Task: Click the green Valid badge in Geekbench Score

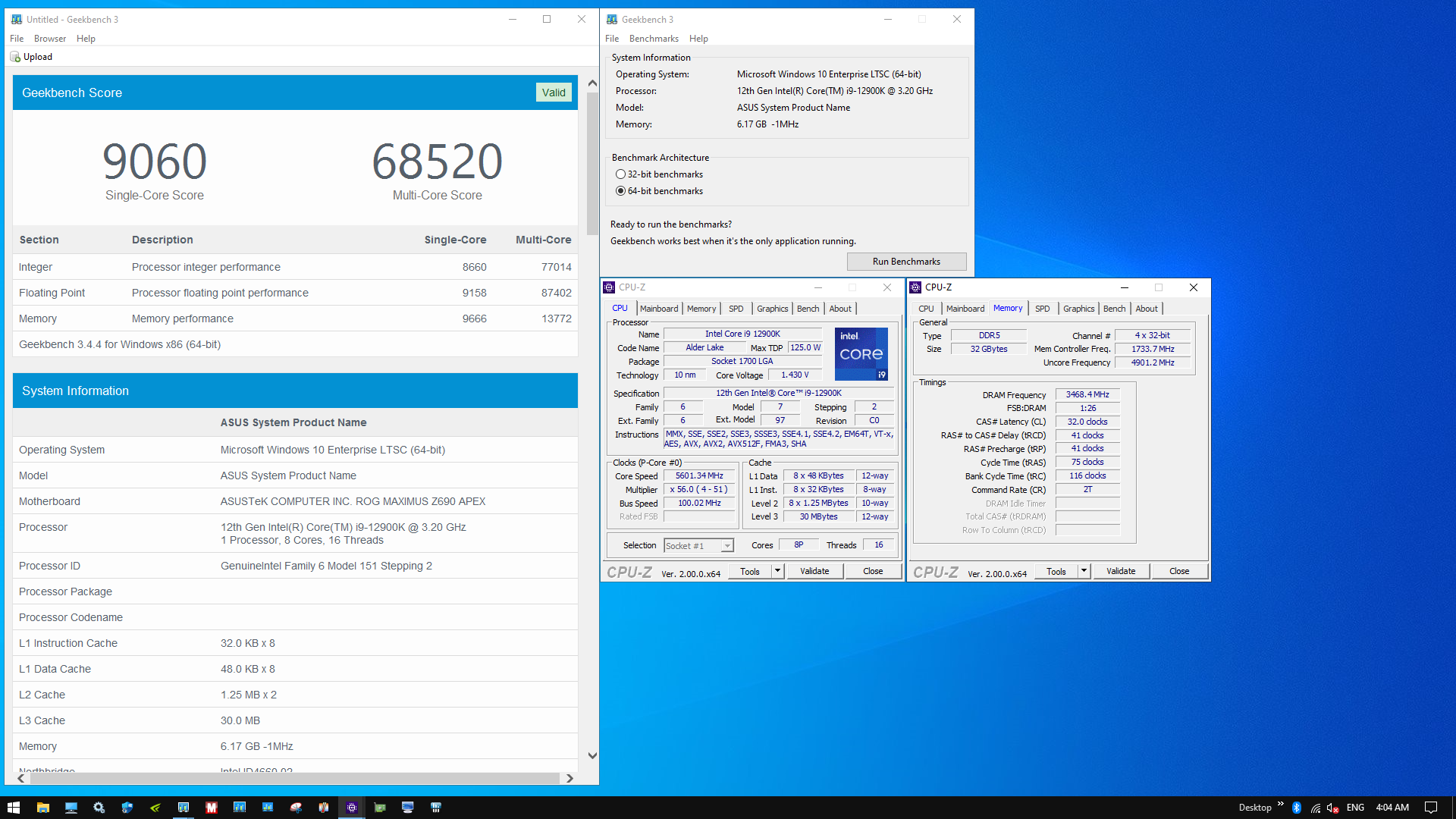Action: (x=554, y=93)
